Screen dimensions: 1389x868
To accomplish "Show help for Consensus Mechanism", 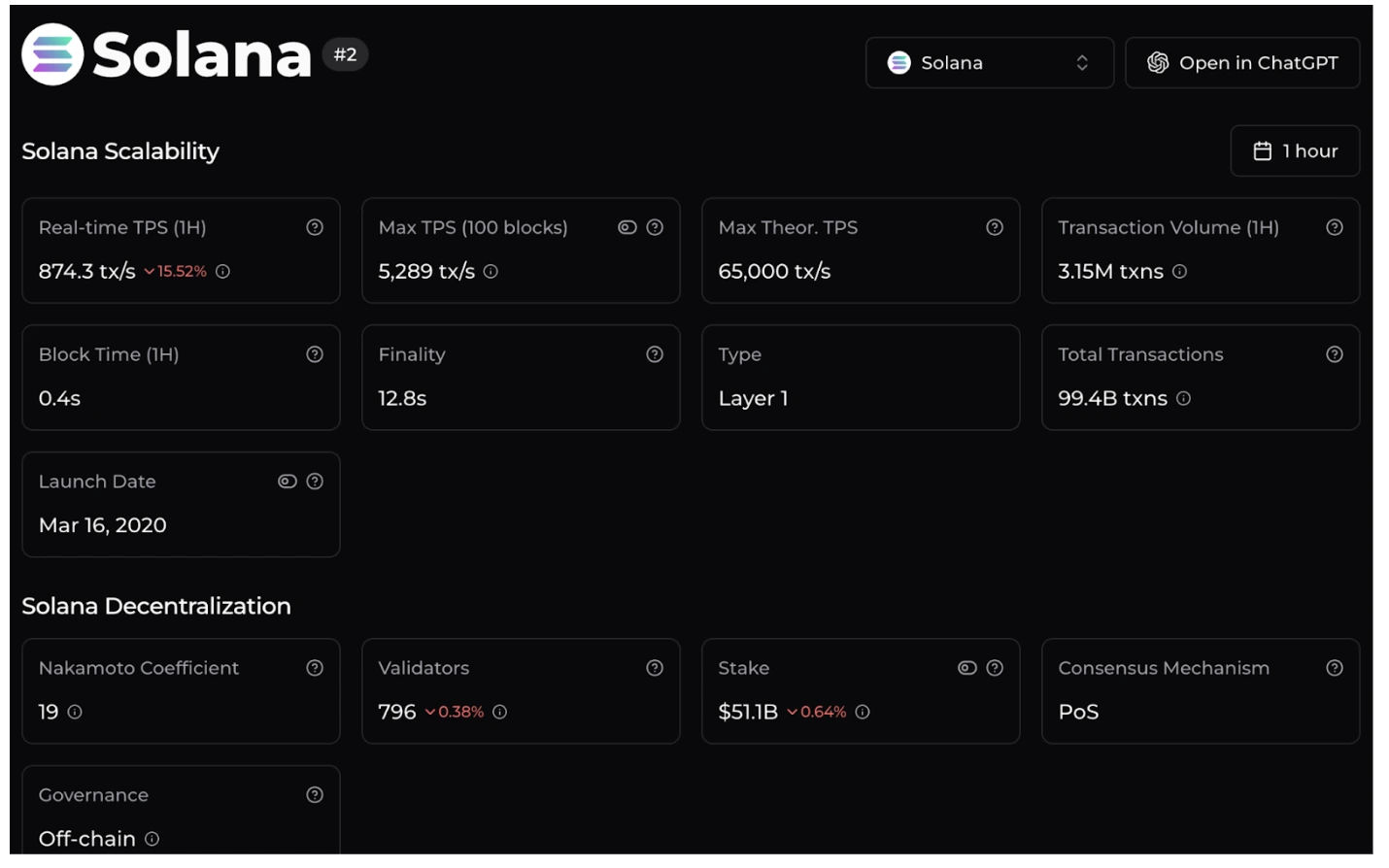I will pos(1335,668).
